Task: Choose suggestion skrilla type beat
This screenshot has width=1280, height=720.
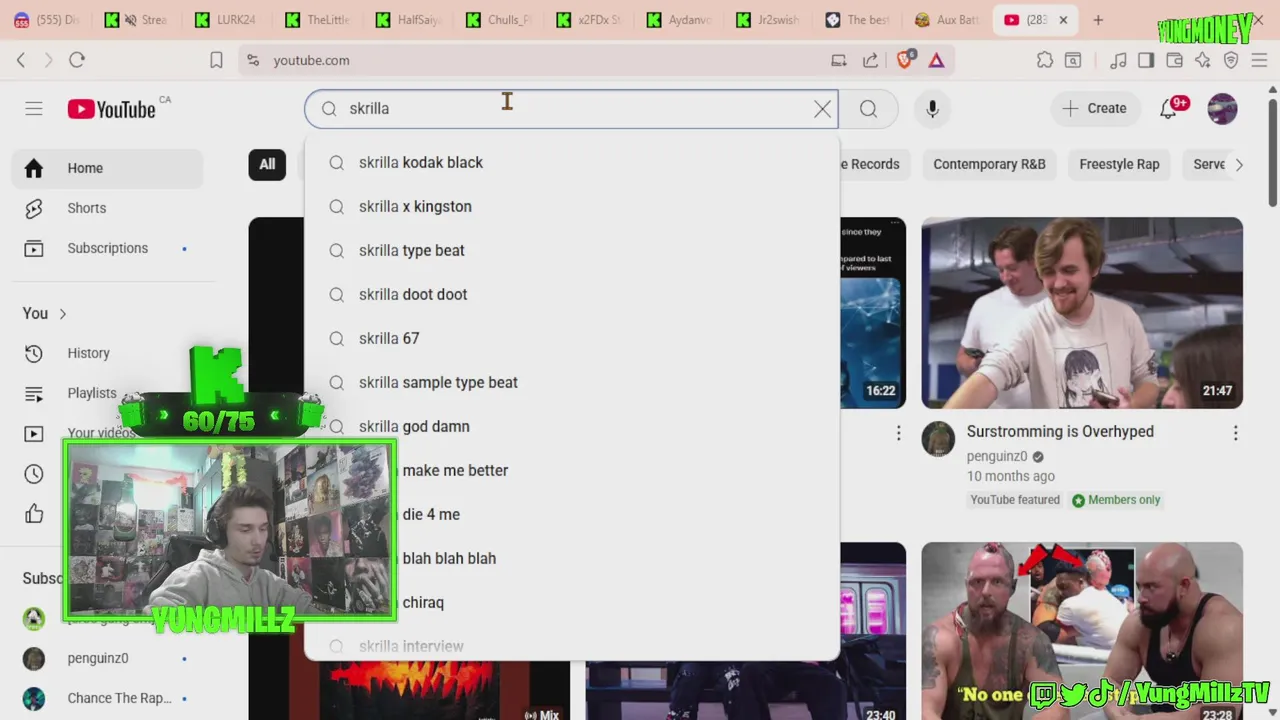Action: click(572, 250)
